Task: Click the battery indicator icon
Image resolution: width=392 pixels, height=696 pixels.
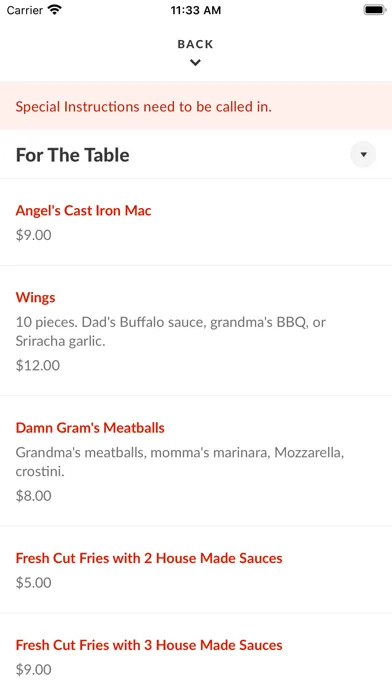Action: 375,10
